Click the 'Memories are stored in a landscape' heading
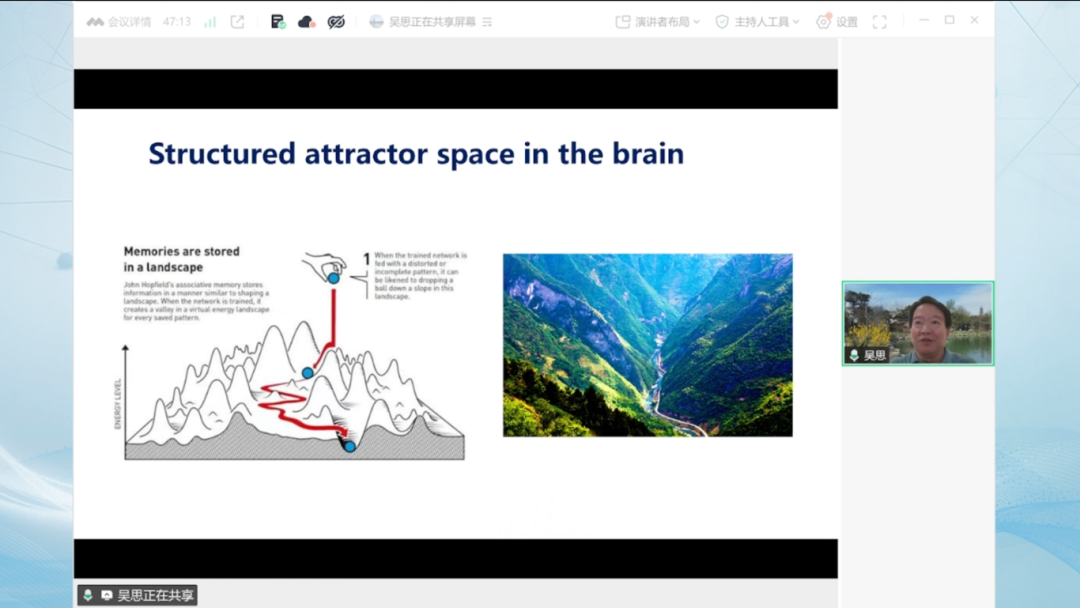The image size is (1080, 608). (x=182, y=259)
